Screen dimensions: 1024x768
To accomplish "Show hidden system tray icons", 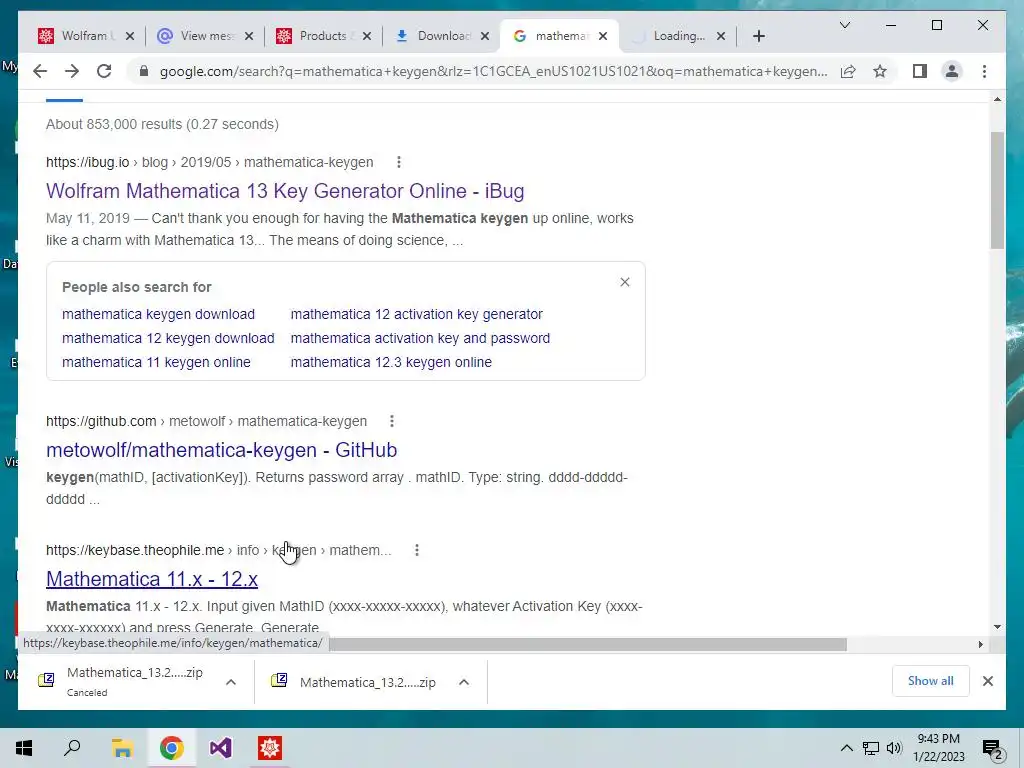I will pos(846,748).
